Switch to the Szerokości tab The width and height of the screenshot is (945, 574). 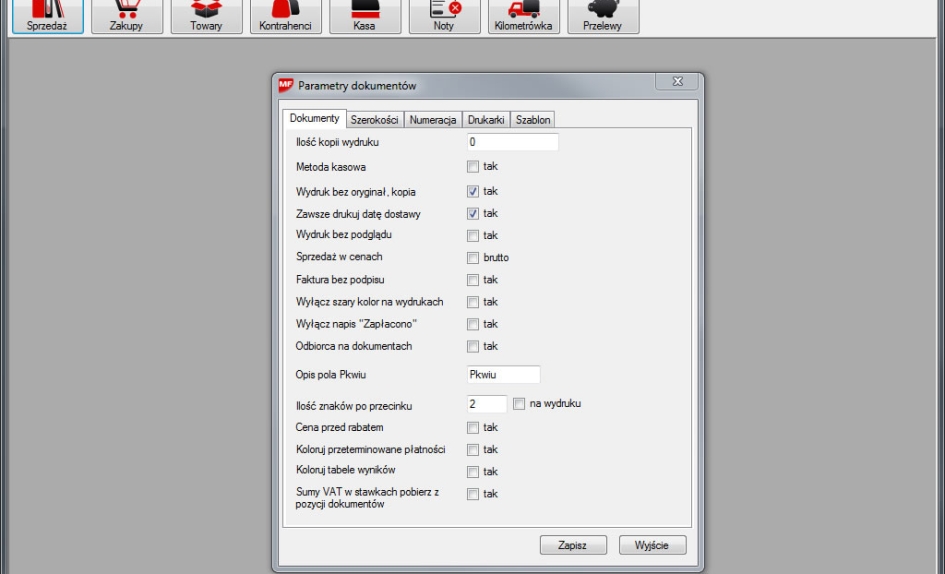pyautogui.click(x=374, y=120)
